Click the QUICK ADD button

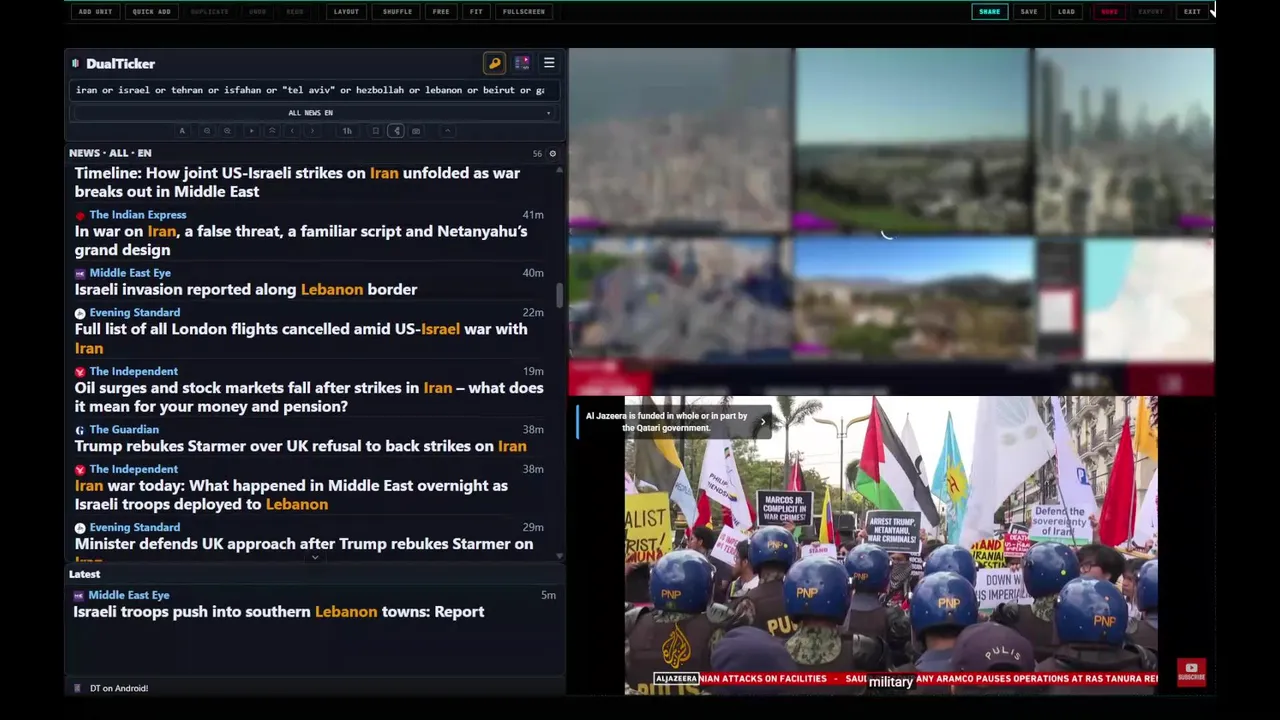151,12
